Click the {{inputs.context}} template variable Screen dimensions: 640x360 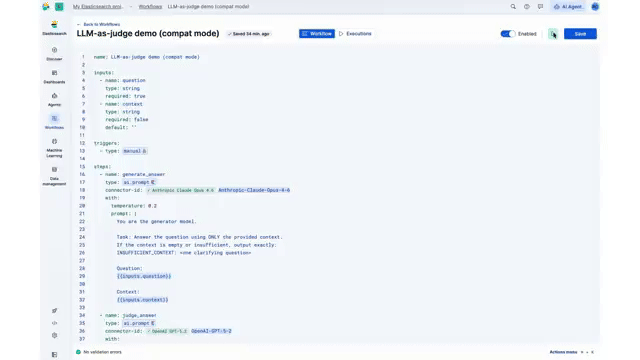point(142,300)
